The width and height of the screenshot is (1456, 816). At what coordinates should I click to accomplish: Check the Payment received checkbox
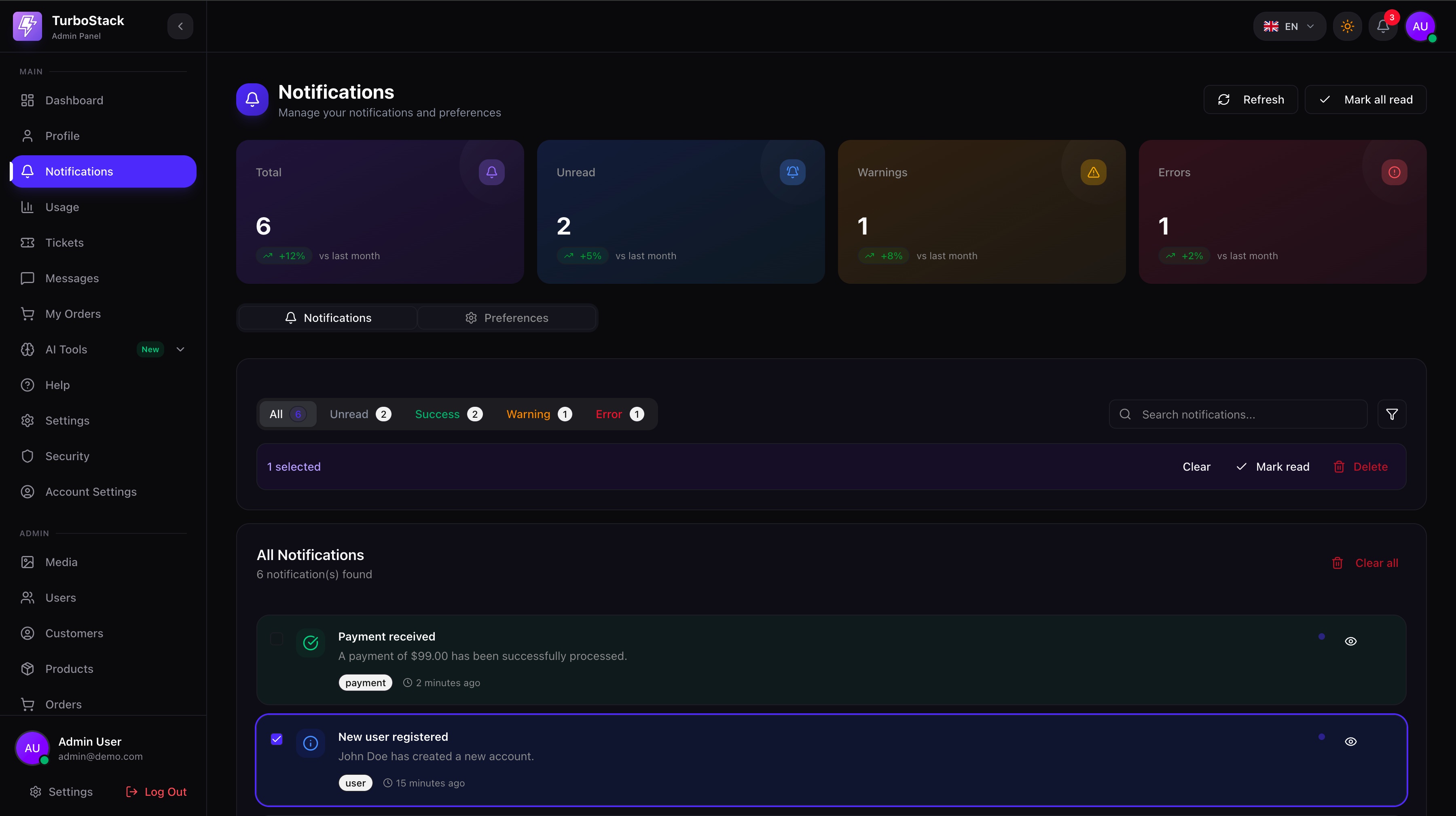(x=276, y=638)
